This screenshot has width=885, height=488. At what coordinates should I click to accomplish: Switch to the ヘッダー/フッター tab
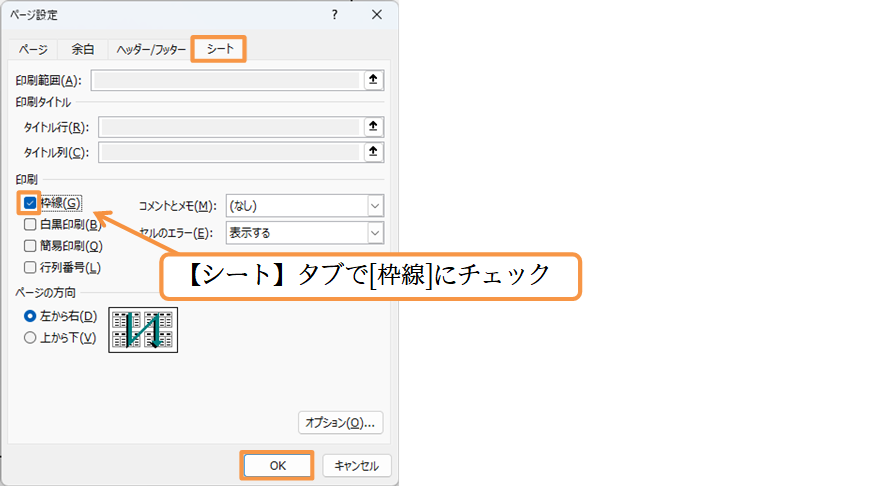151,49
